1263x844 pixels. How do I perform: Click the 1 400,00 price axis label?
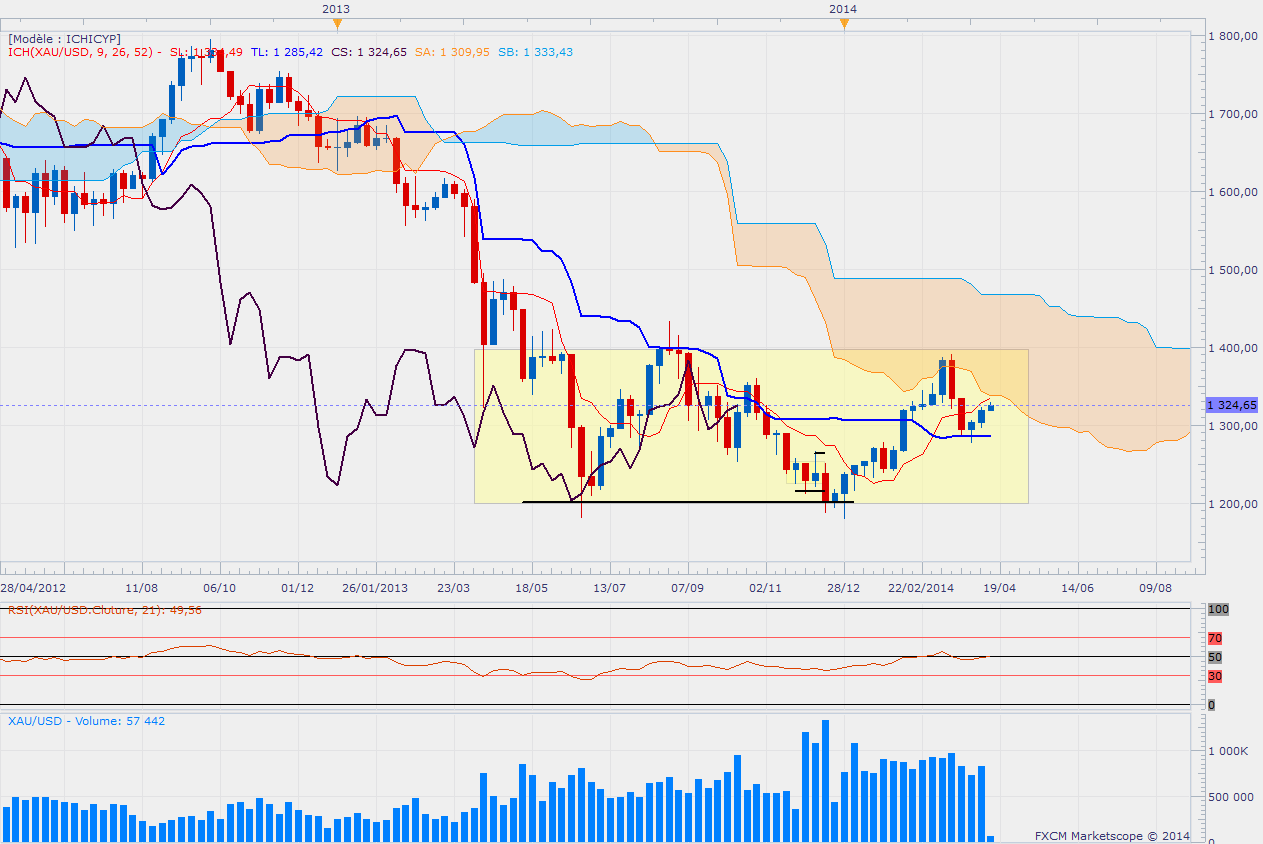click(x=1231, y=348)
